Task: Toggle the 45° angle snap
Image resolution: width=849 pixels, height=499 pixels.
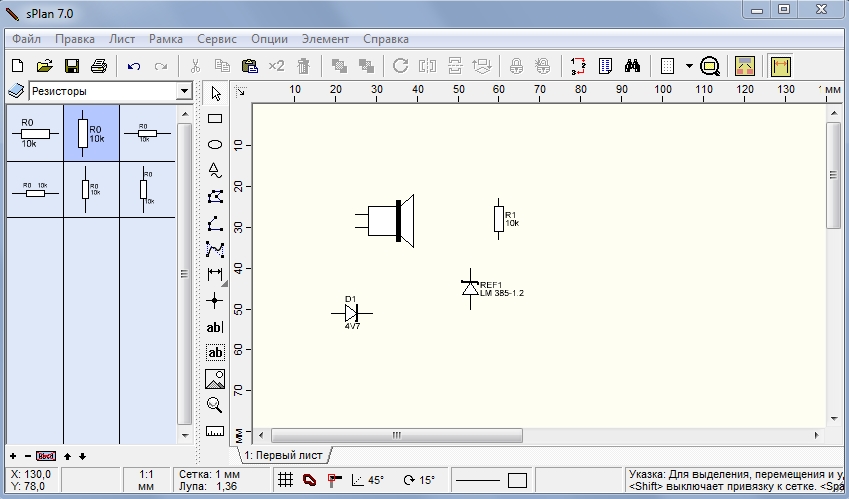Action: (x=368, y=480)
